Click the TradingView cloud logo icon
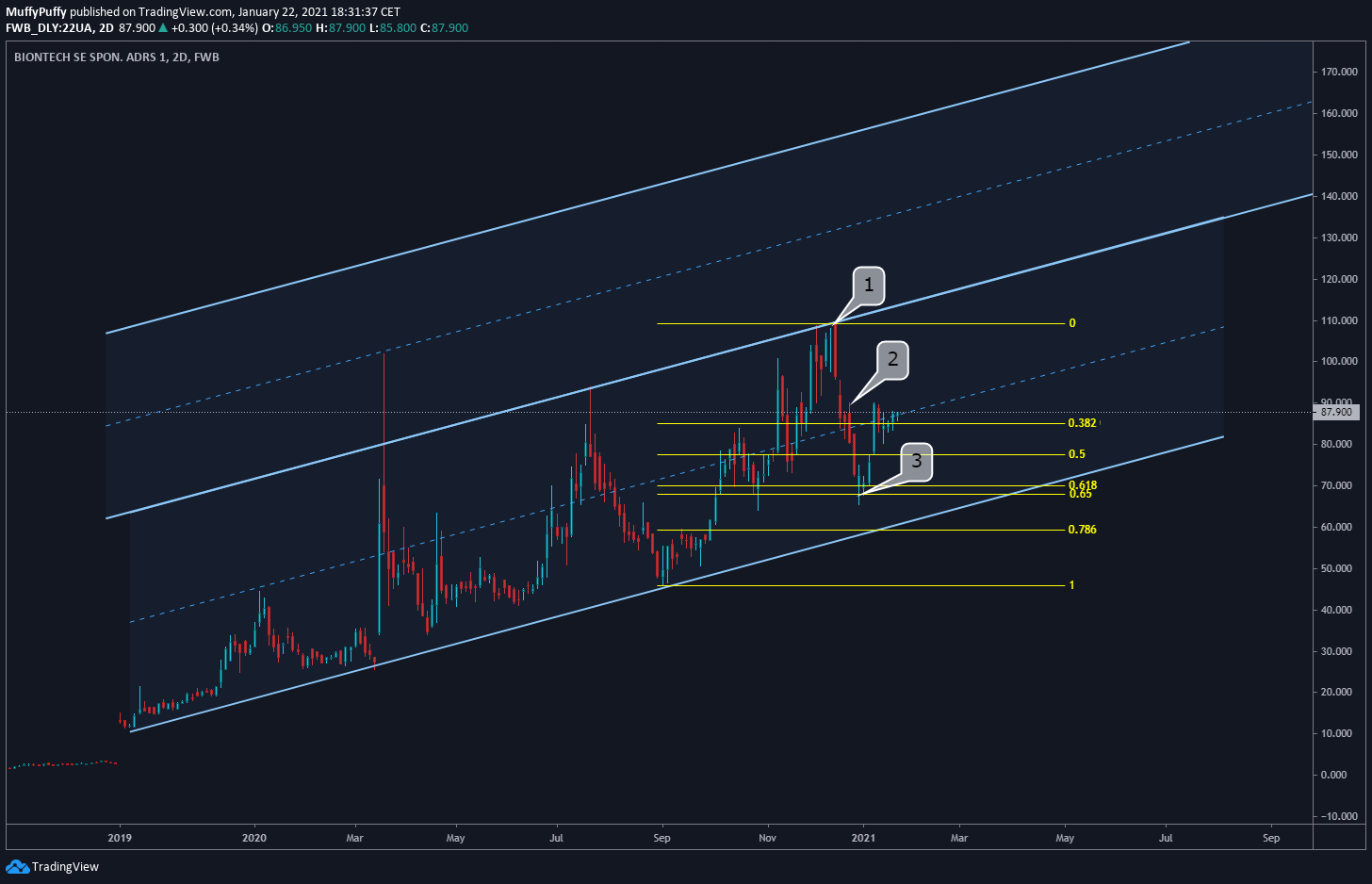This screenshot has height=884, width=1372. (x=17, y=866)
